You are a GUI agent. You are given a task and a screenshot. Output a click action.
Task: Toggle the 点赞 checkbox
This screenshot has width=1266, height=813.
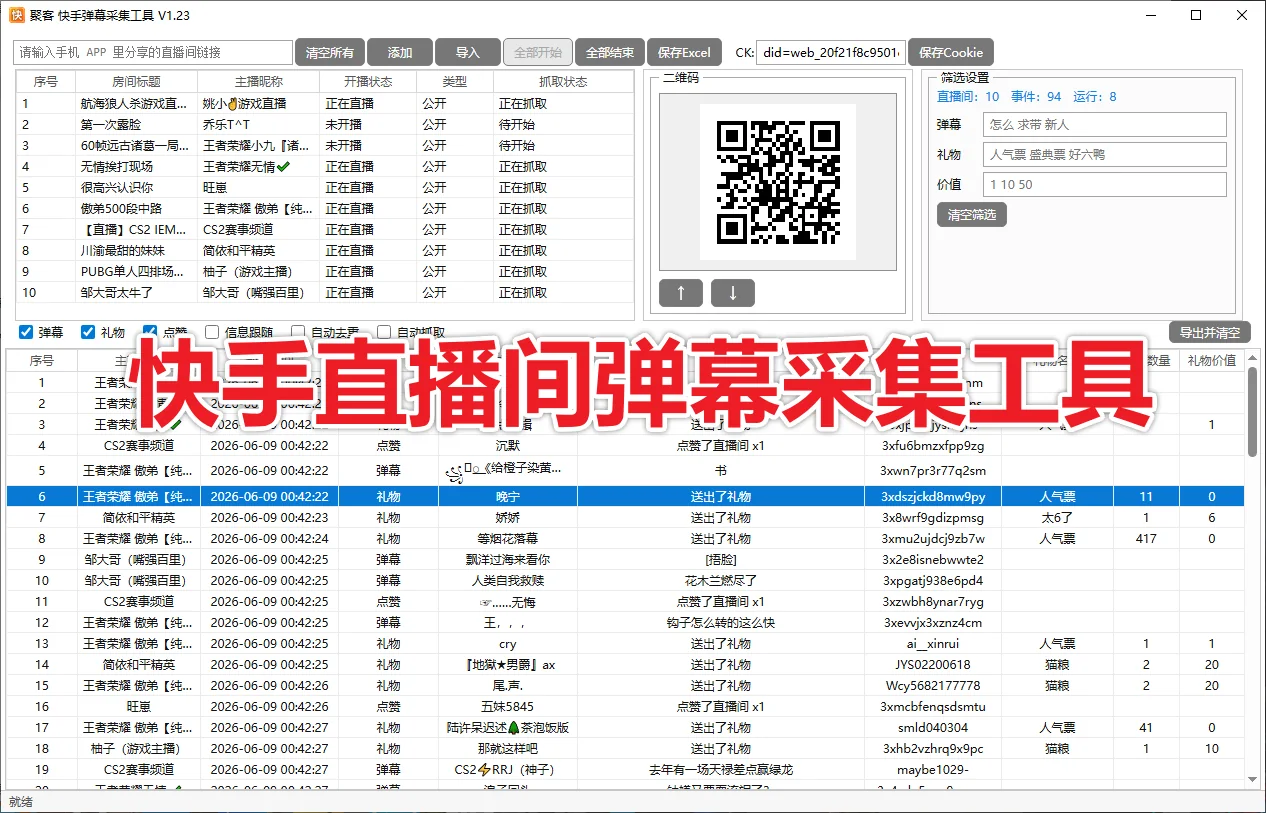point(150,332)
